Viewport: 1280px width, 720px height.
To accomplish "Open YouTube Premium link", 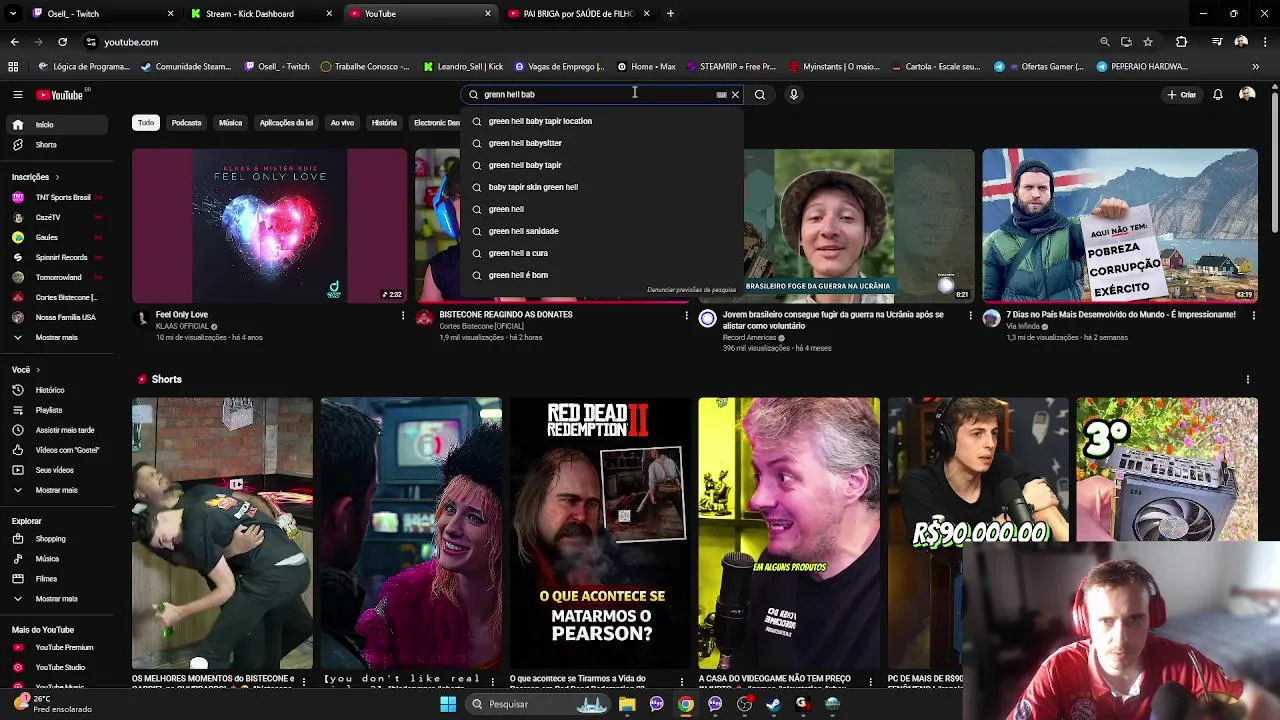I will [x=58, y=648].
